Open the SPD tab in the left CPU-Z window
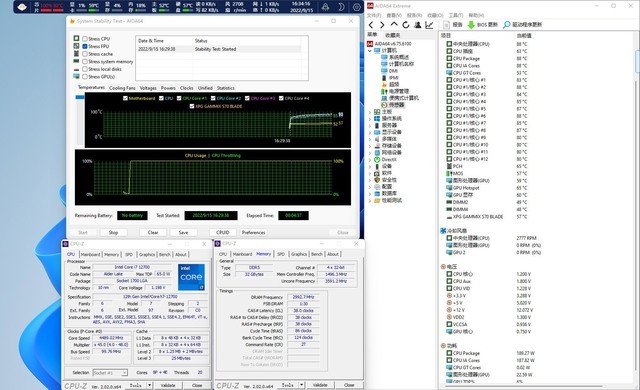This screenshot has height=390, width=640. tap(129, 254)
